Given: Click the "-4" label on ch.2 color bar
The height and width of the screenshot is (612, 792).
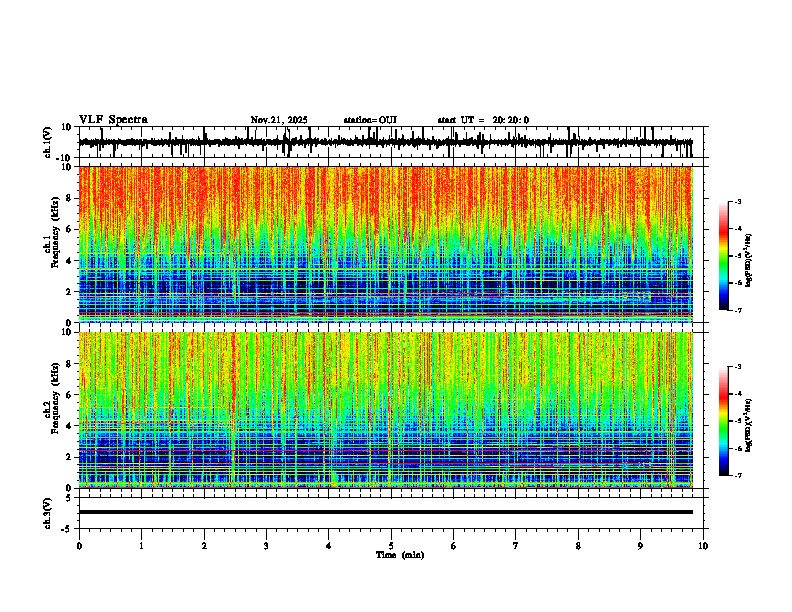Looking at the screenshot, I should pos(737,393).
